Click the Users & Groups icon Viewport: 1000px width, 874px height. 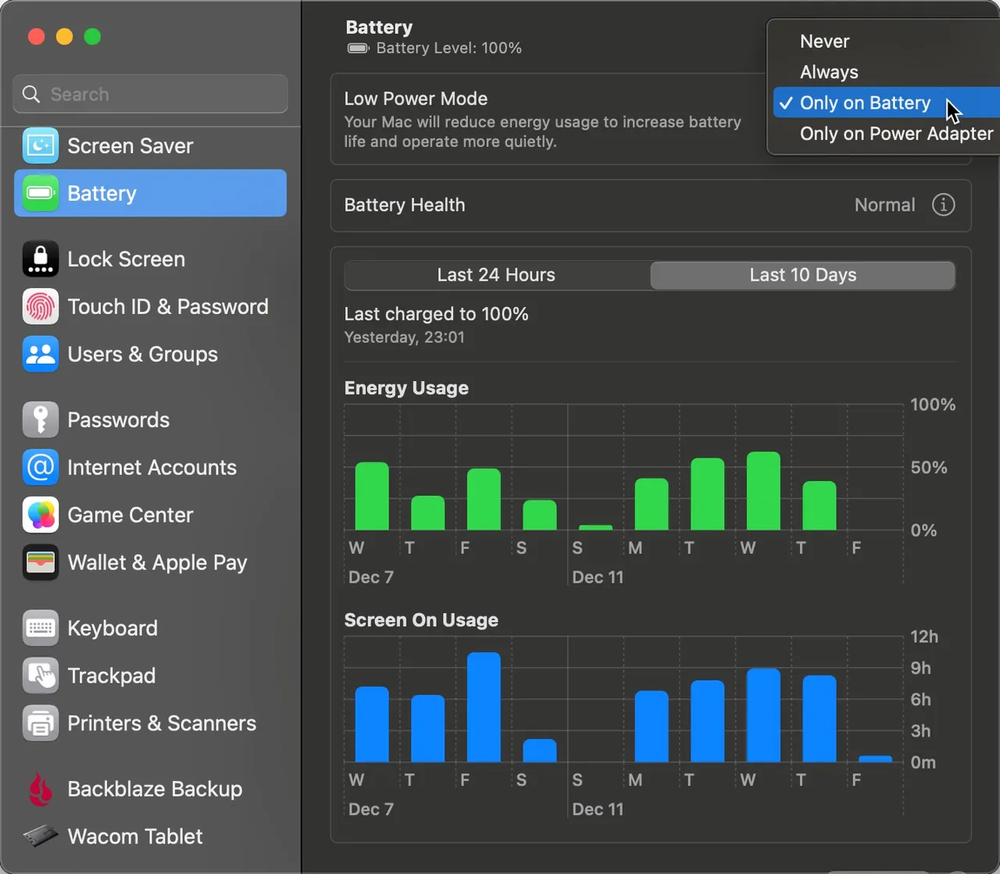pyautogui.click(x=41, y=354)
